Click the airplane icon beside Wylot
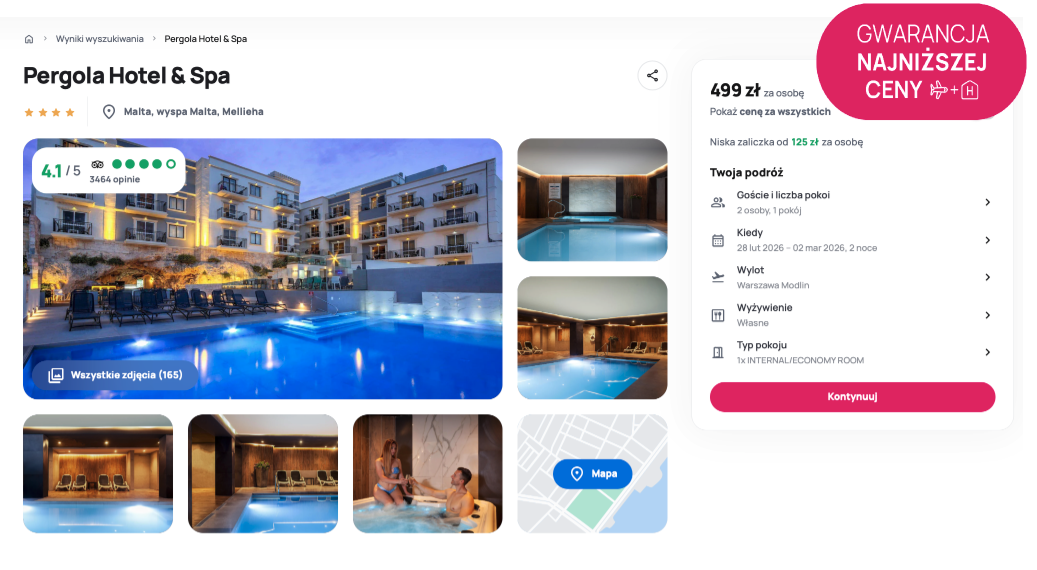The image size is (1037, 570). [718, 277]
